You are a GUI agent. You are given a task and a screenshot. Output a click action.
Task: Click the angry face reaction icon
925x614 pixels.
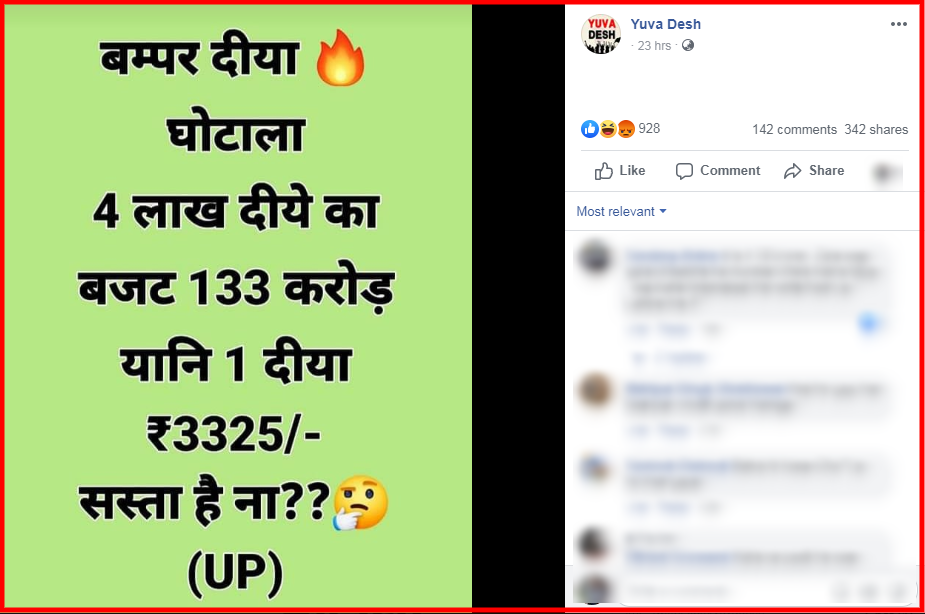626,129
